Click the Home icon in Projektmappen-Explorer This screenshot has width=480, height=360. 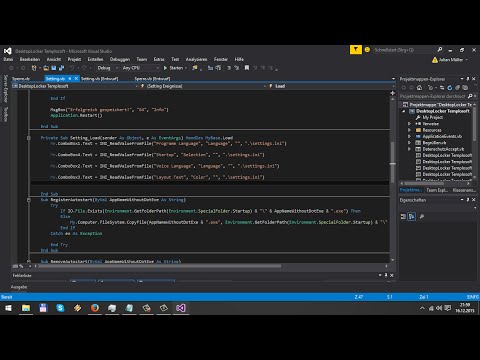click(x=419, y=88)
